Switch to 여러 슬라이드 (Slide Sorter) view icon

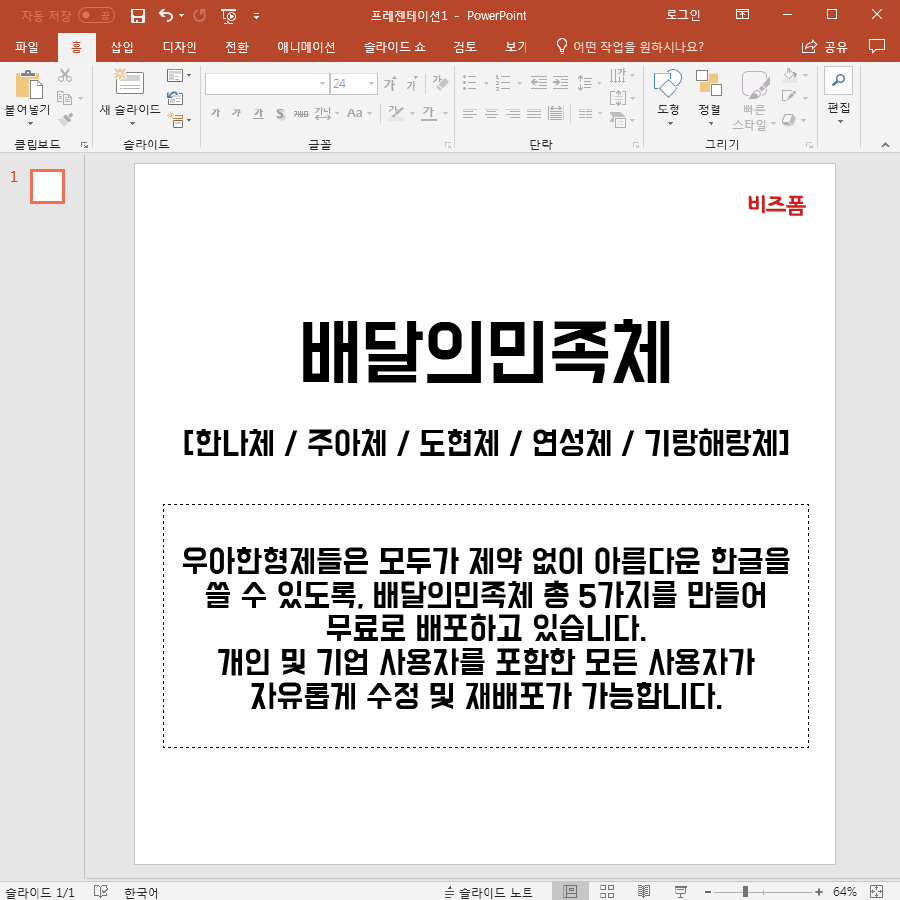tap(607, 890)
